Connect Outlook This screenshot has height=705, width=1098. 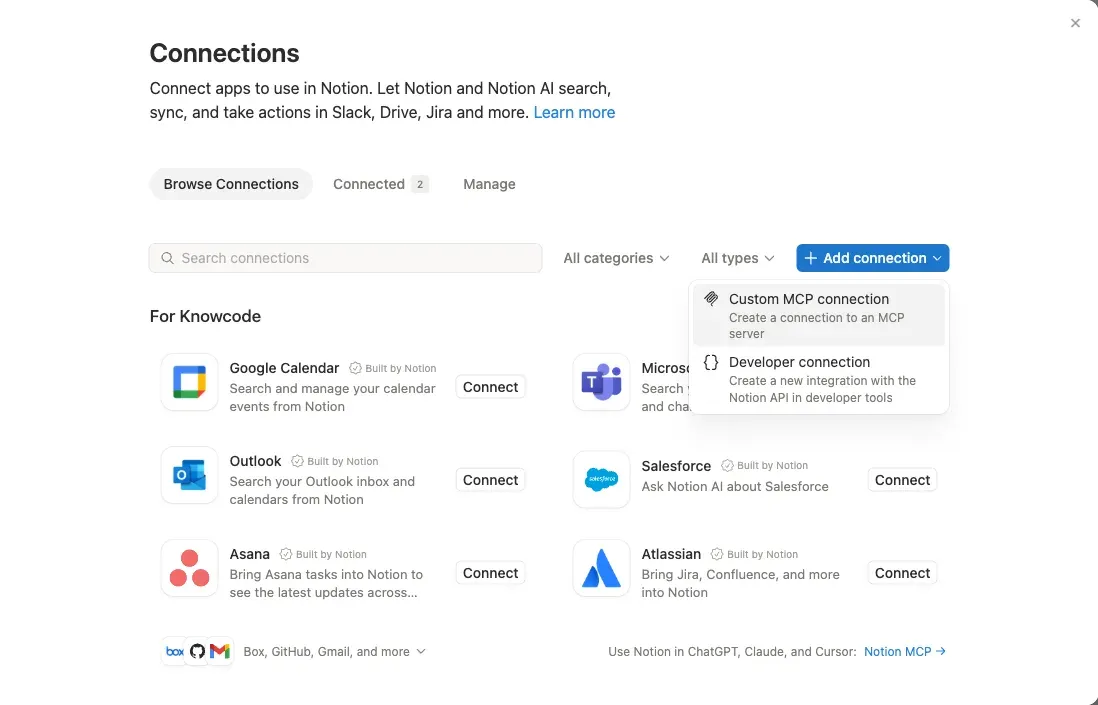490,480
